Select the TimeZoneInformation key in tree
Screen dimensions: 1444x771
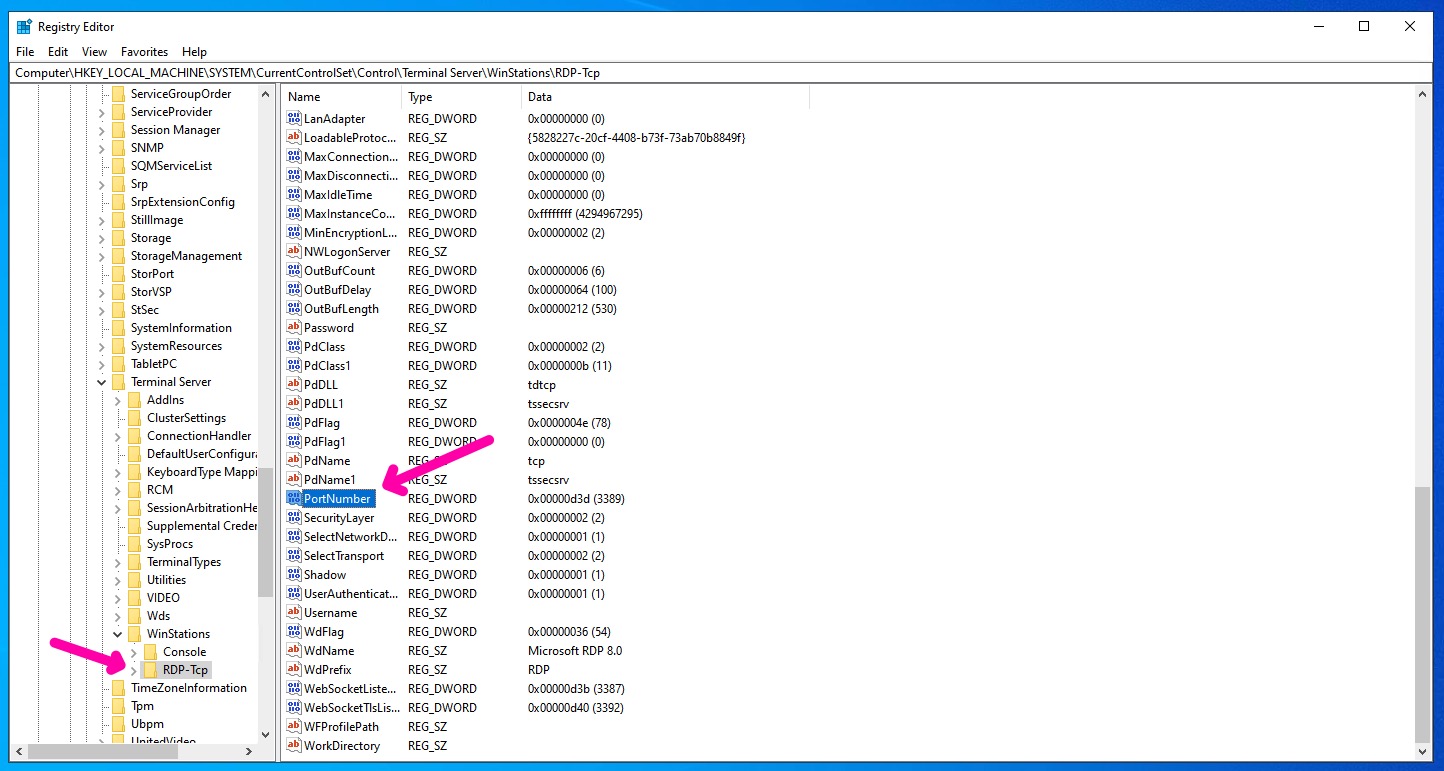pyautogui.click(x=188, y=688)
